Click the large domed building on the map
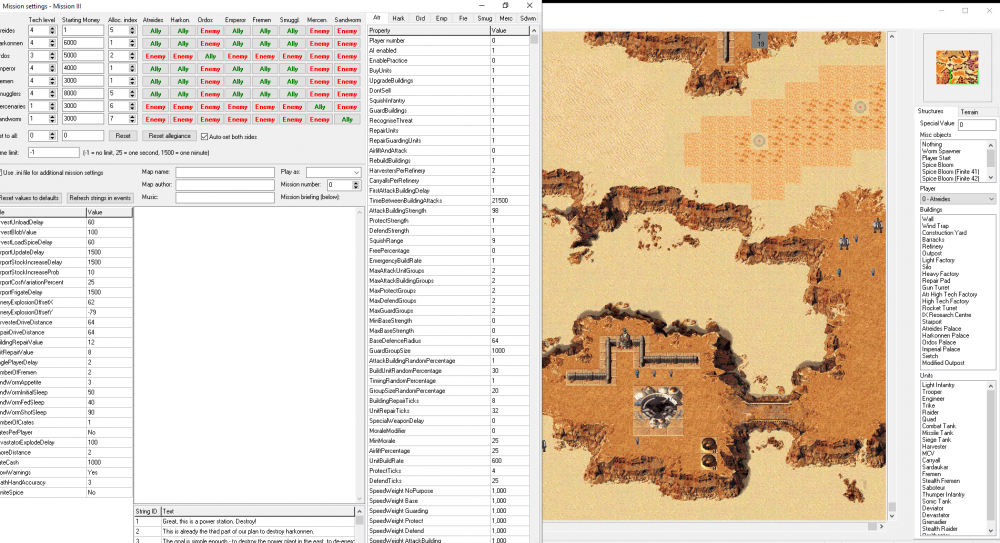1000x543 pixels. [x=661, y=409]
